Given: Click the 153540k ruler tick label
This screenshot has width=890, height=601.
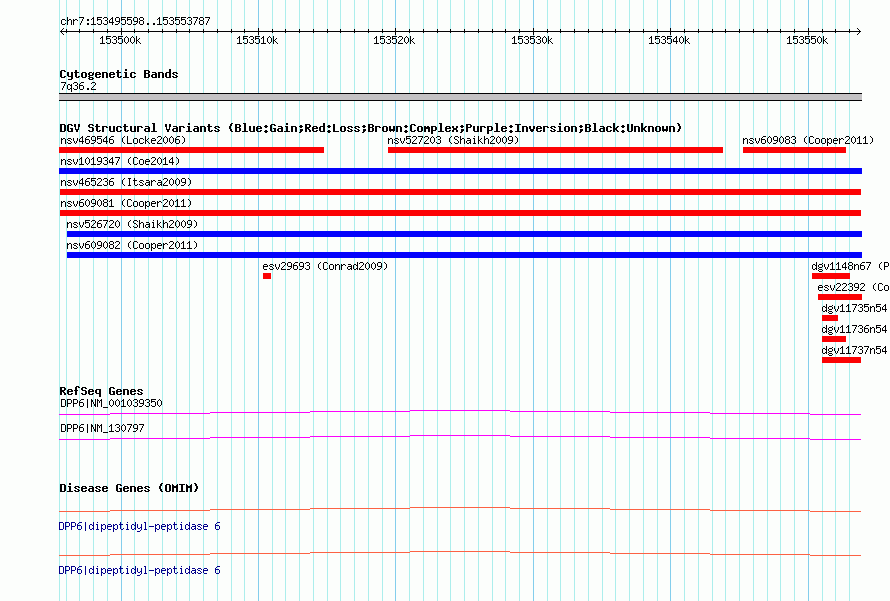Looking at the screenshot, I should [669, 40].
